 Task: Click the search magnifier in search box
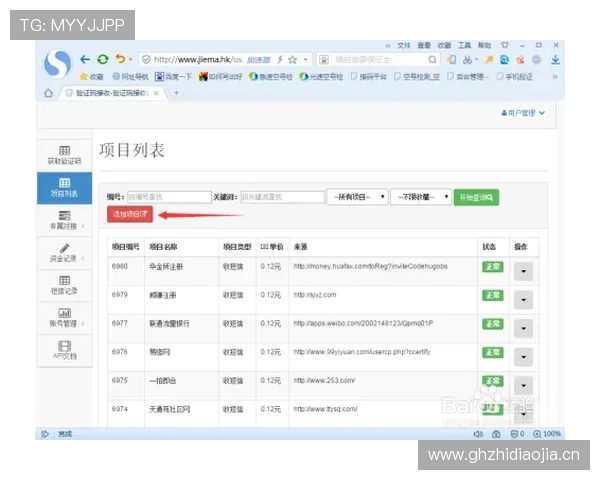coord(432,60)
